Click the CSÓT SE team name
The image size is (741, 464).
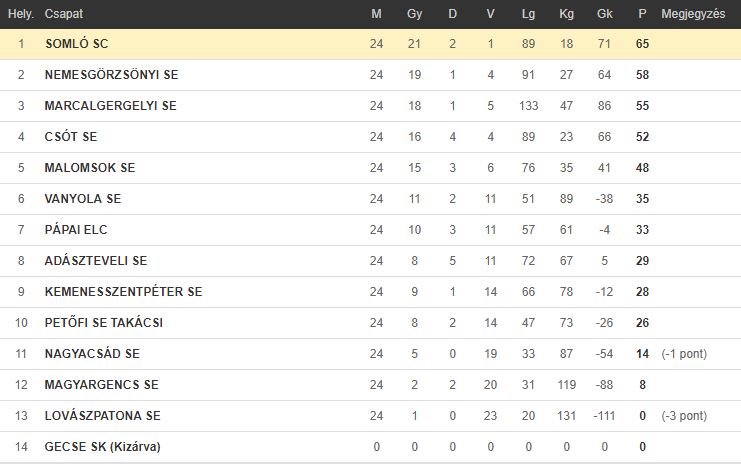pyautogui.click(x=71, y=137)
